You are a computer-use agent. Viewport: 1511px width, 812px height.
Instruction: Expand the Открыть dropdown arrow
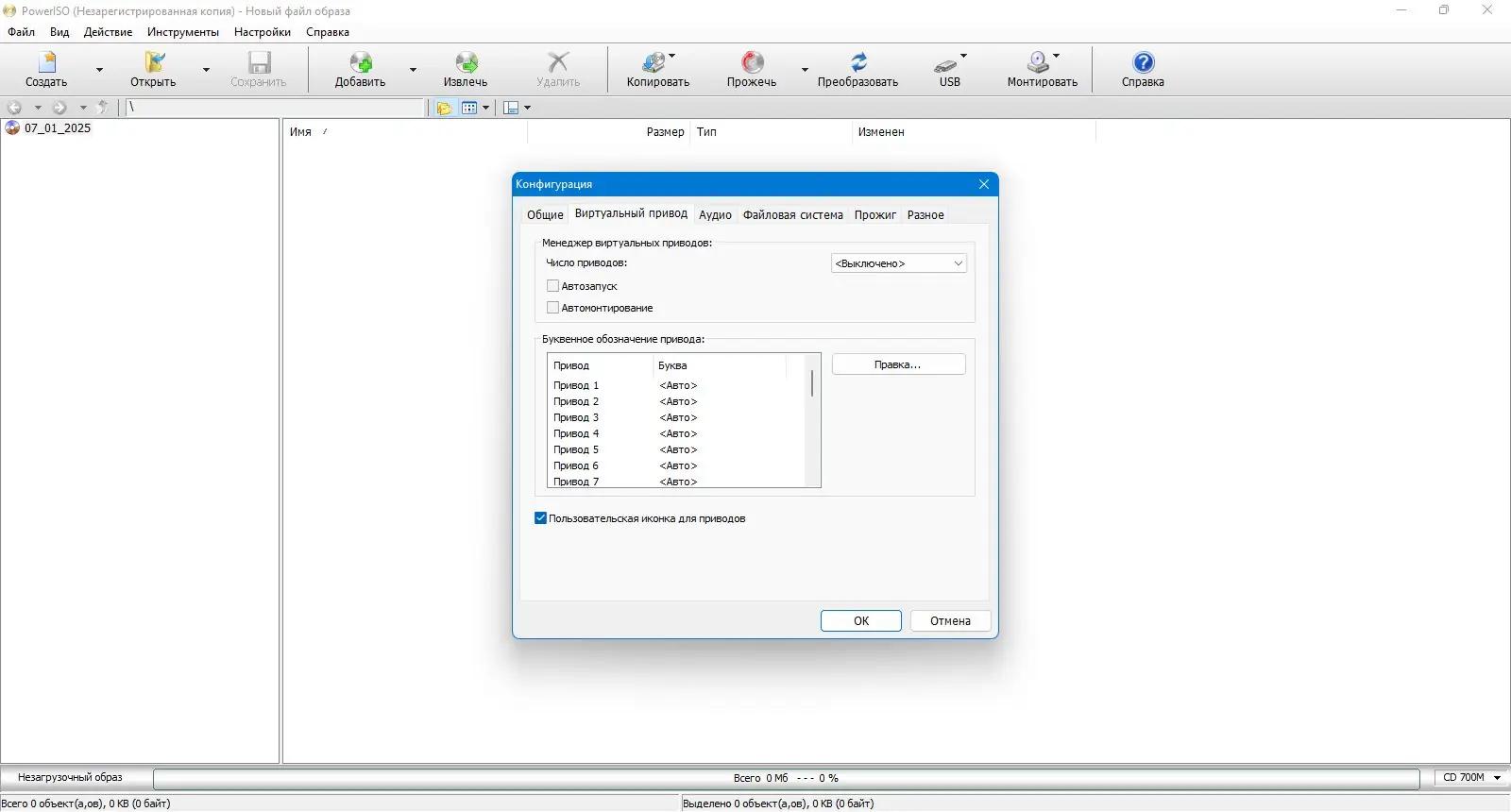tap(206, 70)
